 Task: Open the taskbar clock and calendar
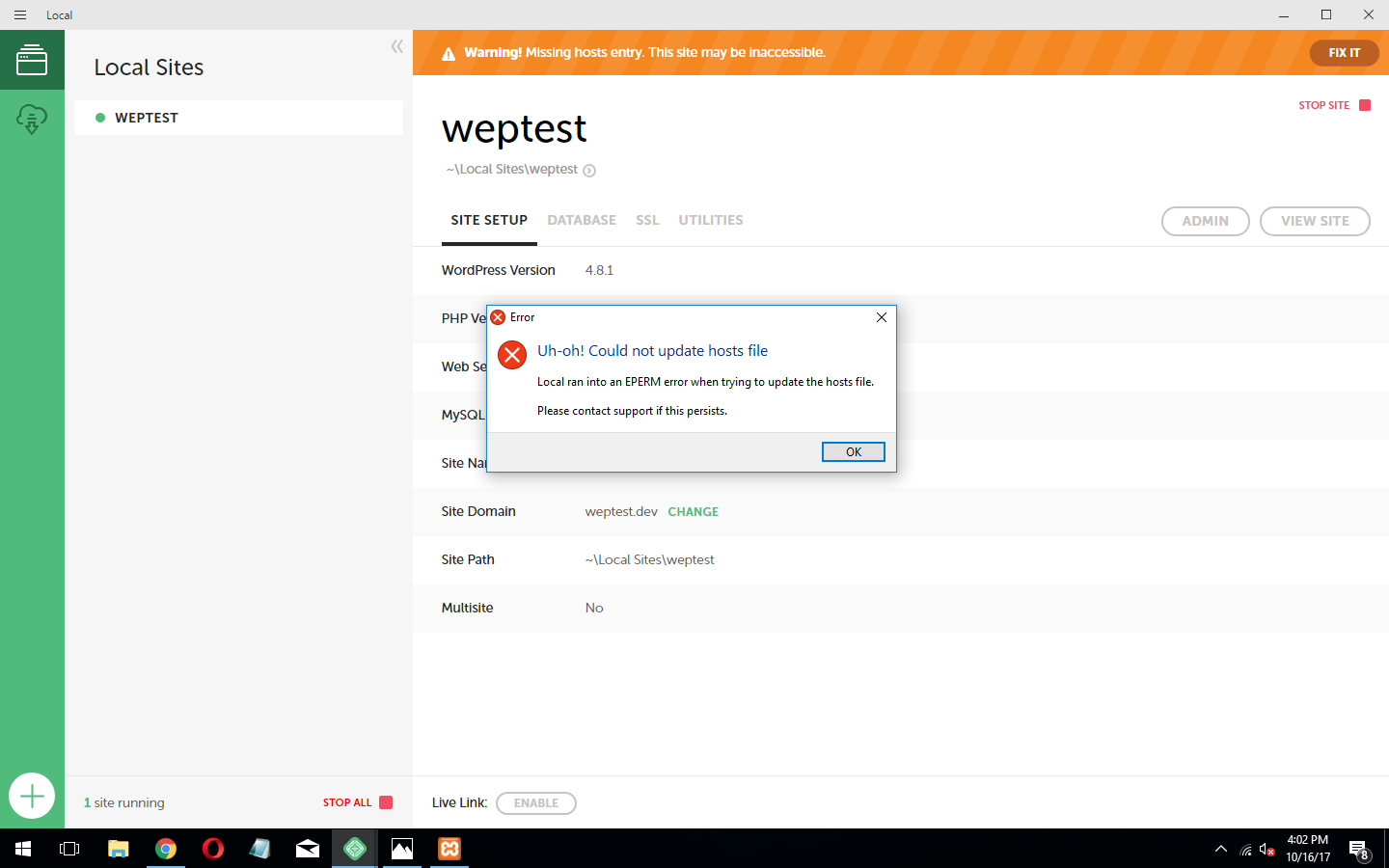pyautogui.click(x=1308, y=849)
